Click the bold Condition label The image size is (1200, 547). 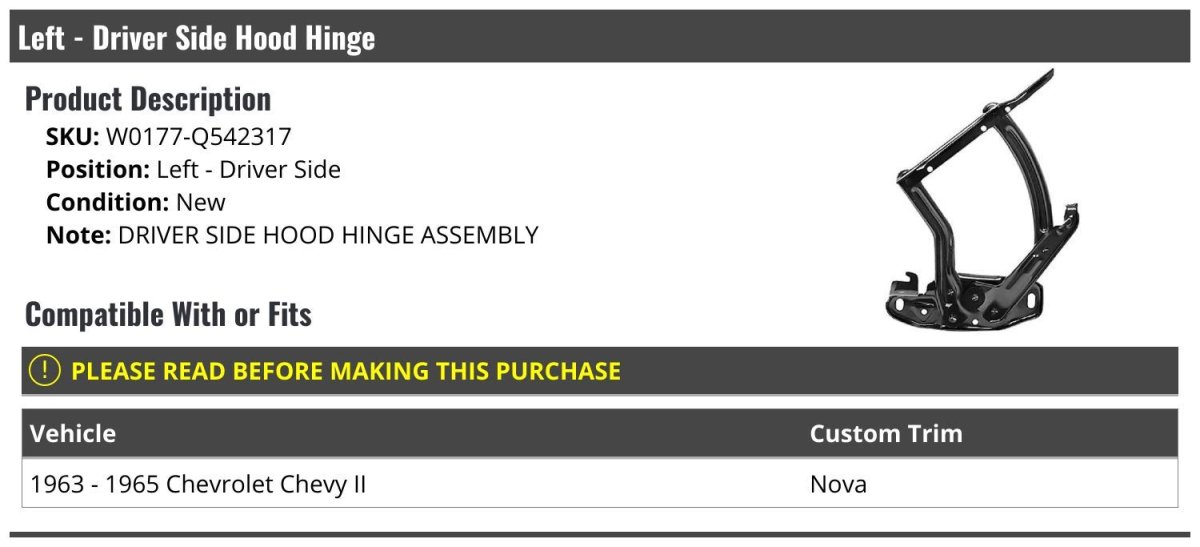(x=107, y=203)
